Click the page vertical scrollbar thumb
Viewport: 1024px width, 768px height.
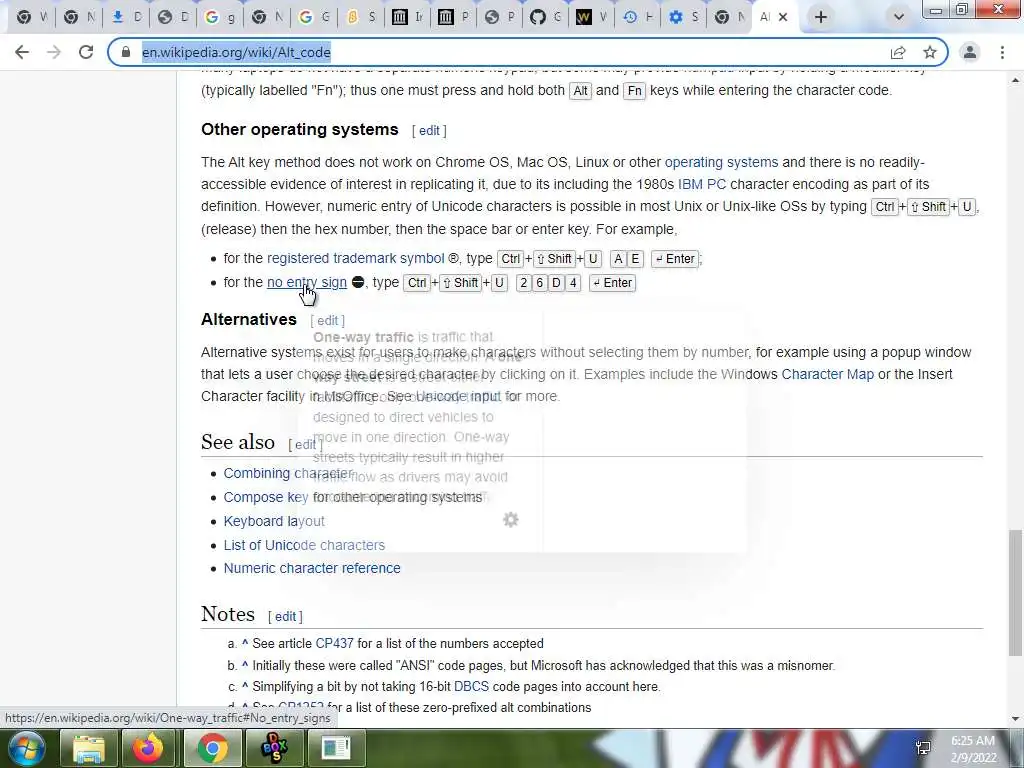(x=1015, y=592)
